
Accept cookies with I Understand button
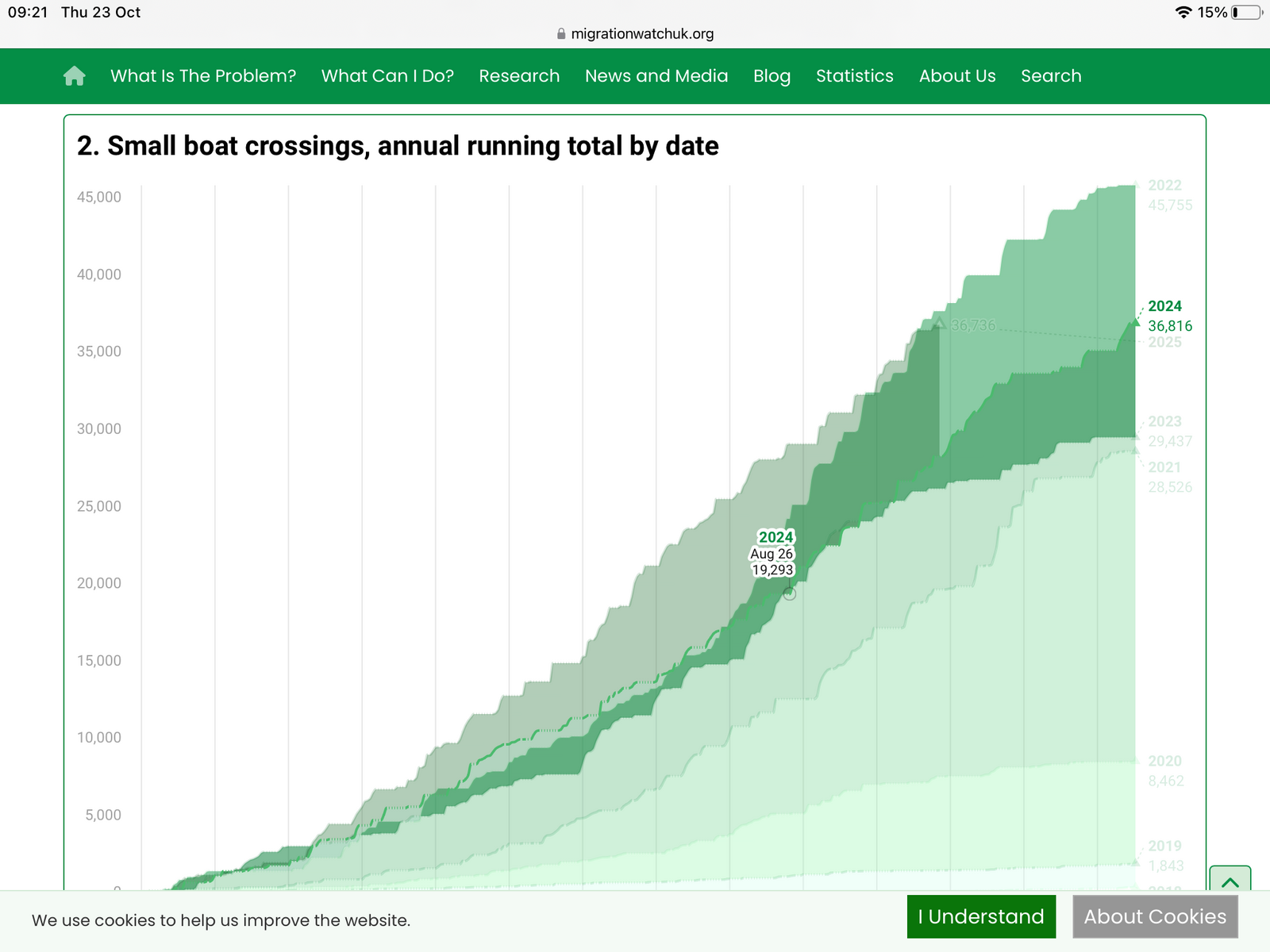click(981, 917)
